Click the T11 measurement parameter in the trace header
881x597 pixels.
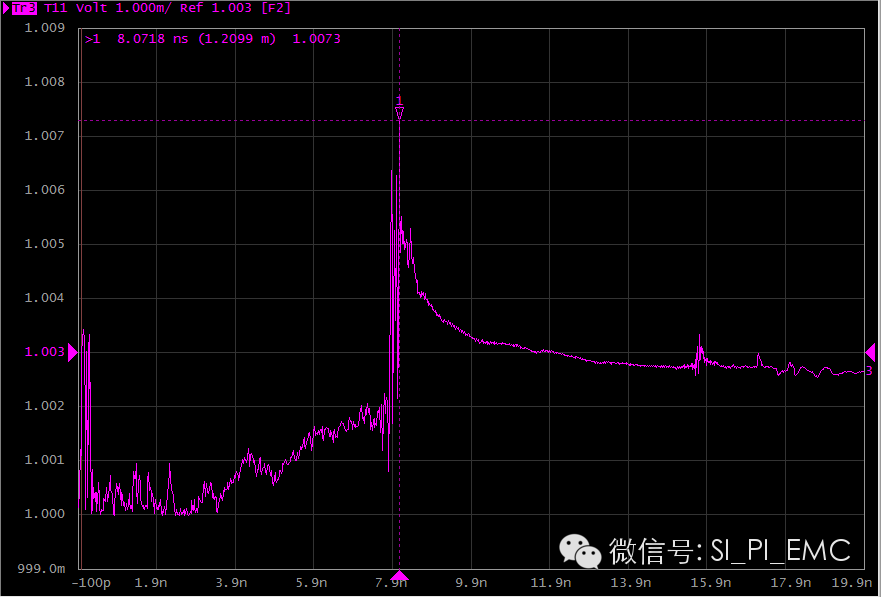pyautogui.click(x=58, y=8)
